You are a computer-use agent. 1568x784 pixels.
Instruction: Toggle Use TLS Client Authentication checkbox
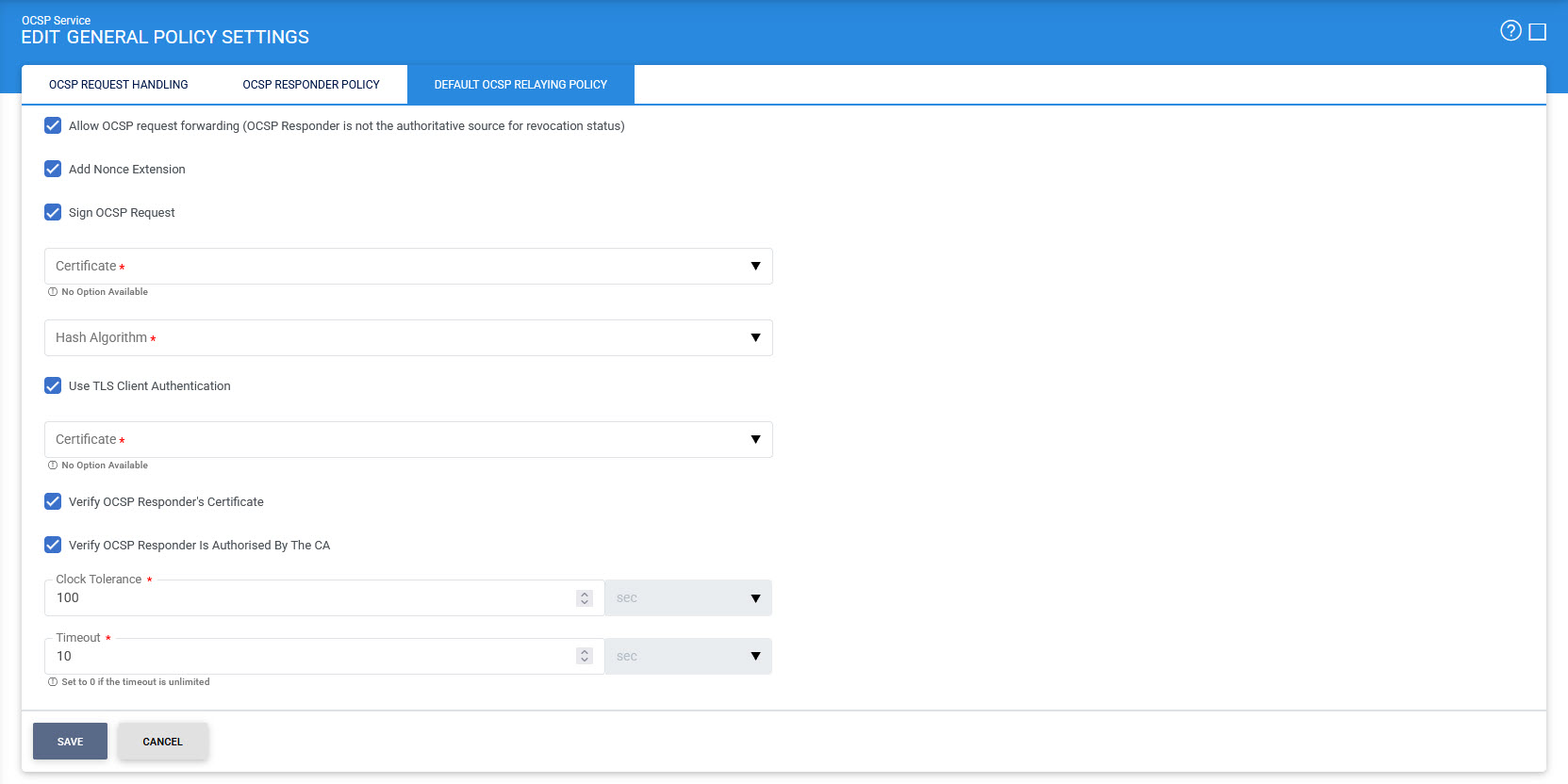click(x=53, y=385)
